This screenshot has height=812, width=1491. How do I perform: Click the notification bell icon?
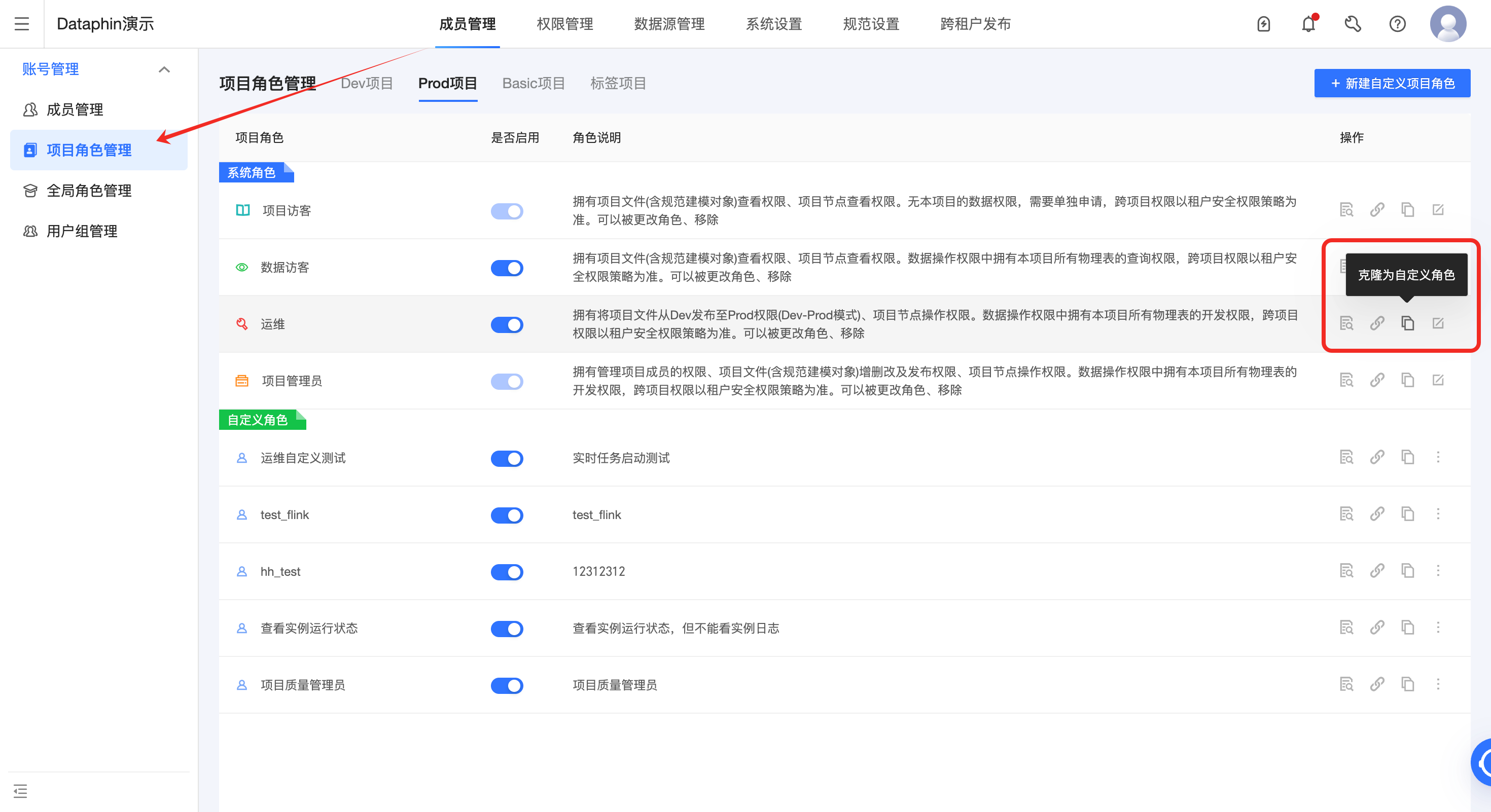[1308, 24]
